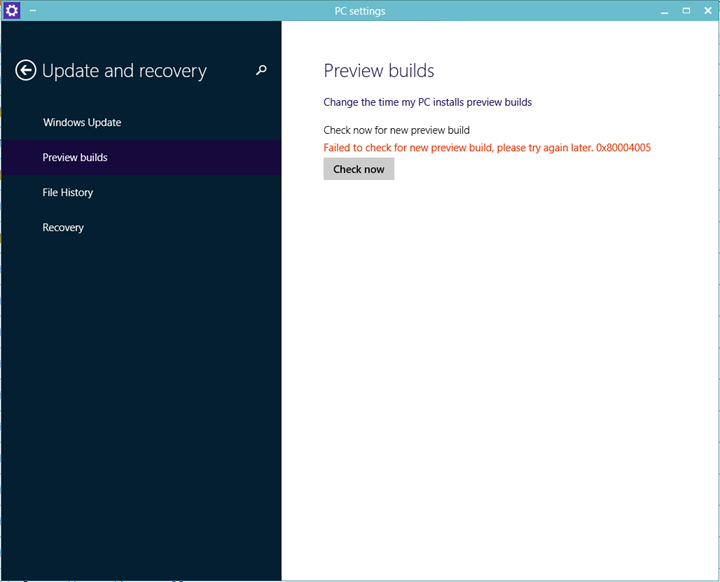720x582 pixels.
Task: Click the Check now button
Action: pos(359,169)
